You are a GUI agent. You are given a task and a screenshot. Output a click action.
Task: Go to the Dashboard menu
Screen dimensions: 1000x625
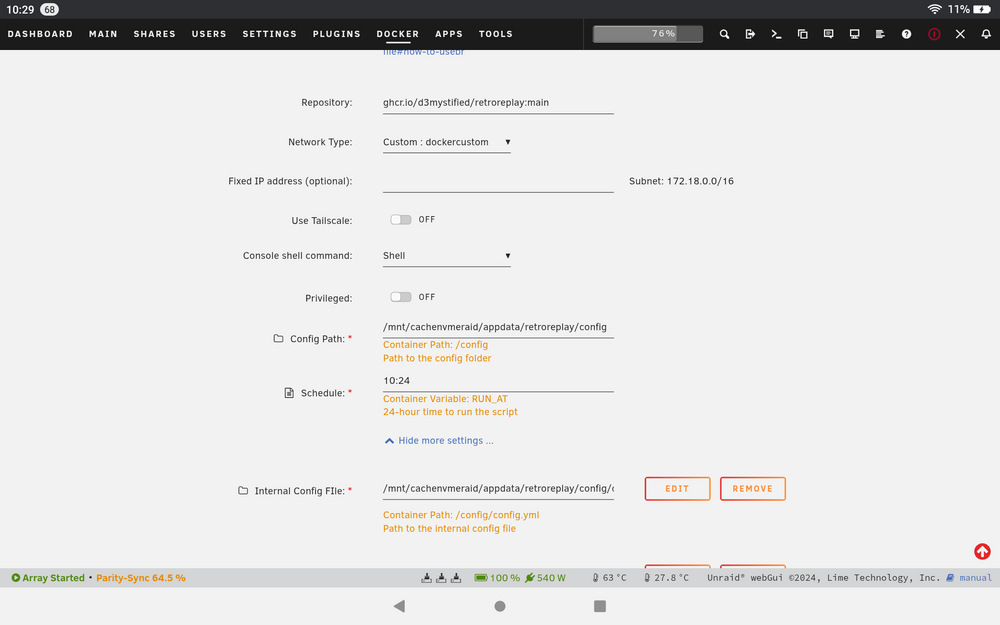click(40, 34)
